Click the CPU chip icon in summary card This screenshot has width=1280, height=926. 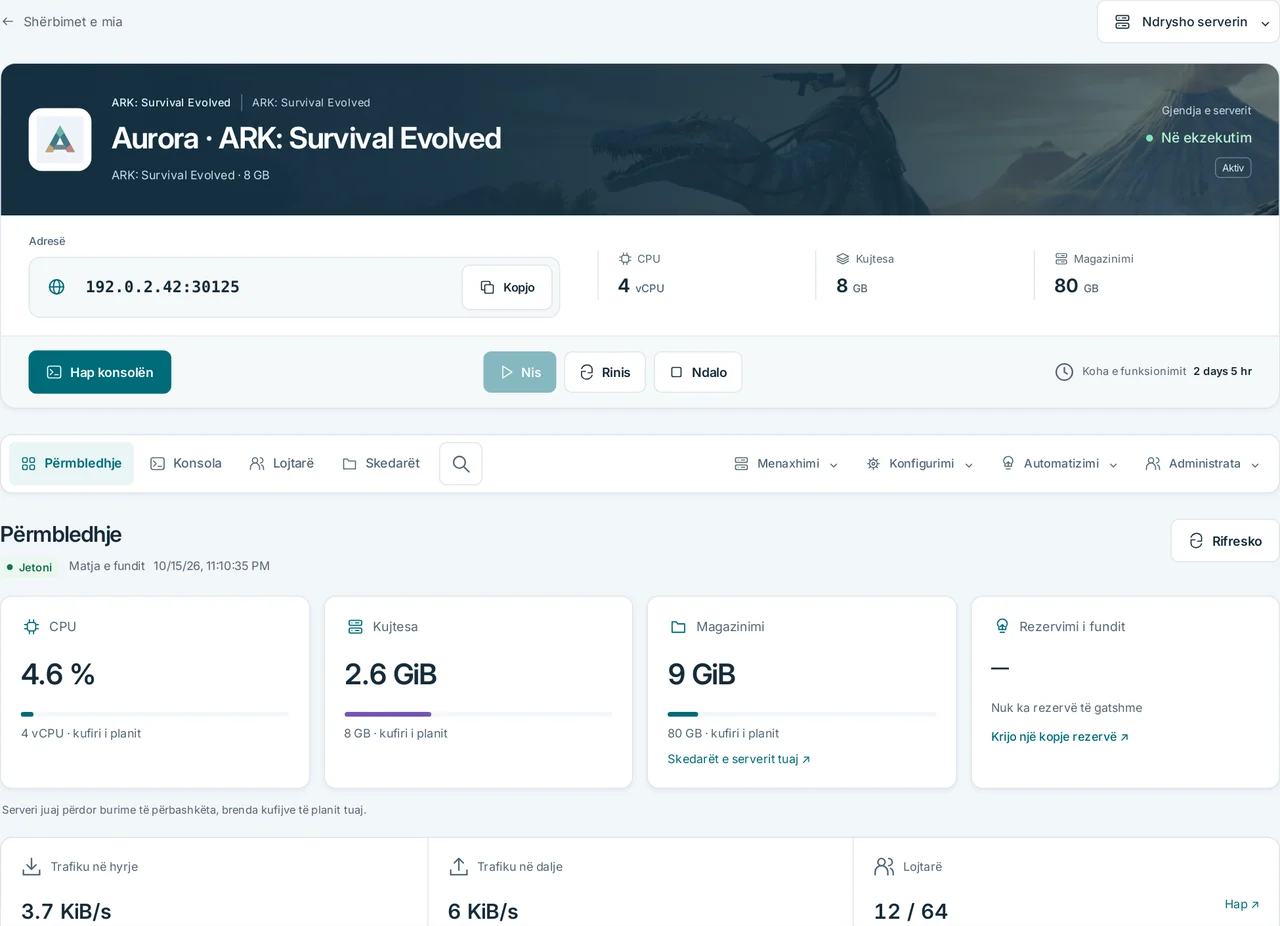(31, 626)
